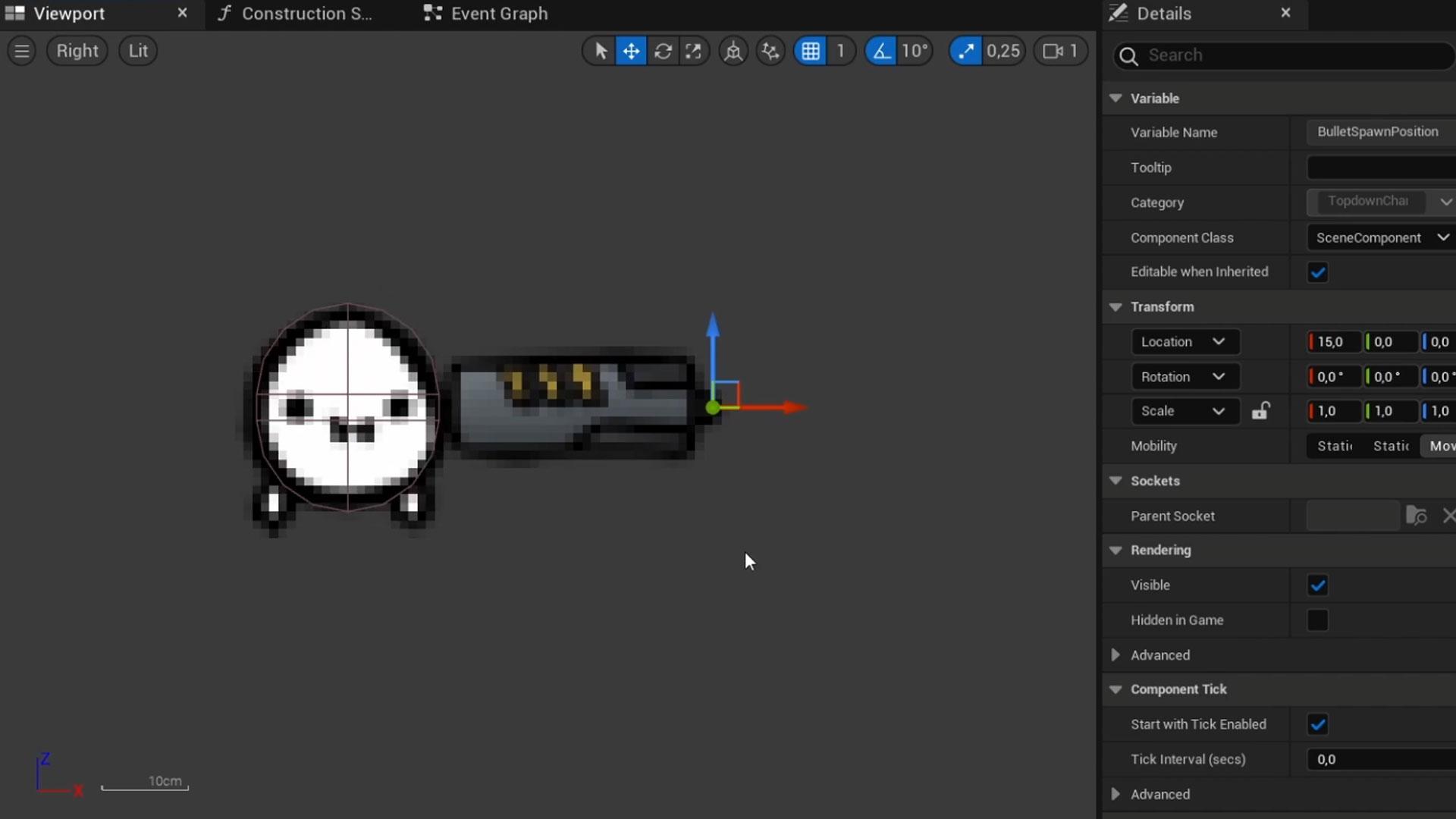Viewport: 1456px width, 819px height.
Task: Uncheck Editable when Inherited
Action: 1317,272
